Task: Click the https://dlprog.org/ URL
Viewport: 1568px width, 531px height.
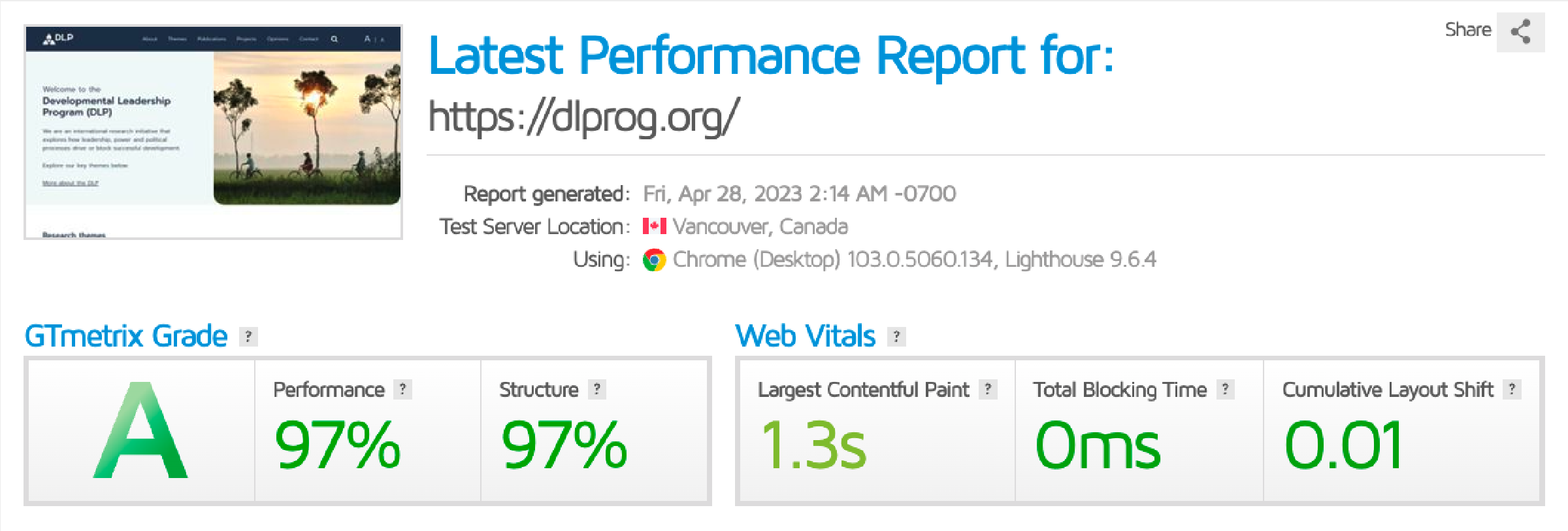Action: (583, 116)
